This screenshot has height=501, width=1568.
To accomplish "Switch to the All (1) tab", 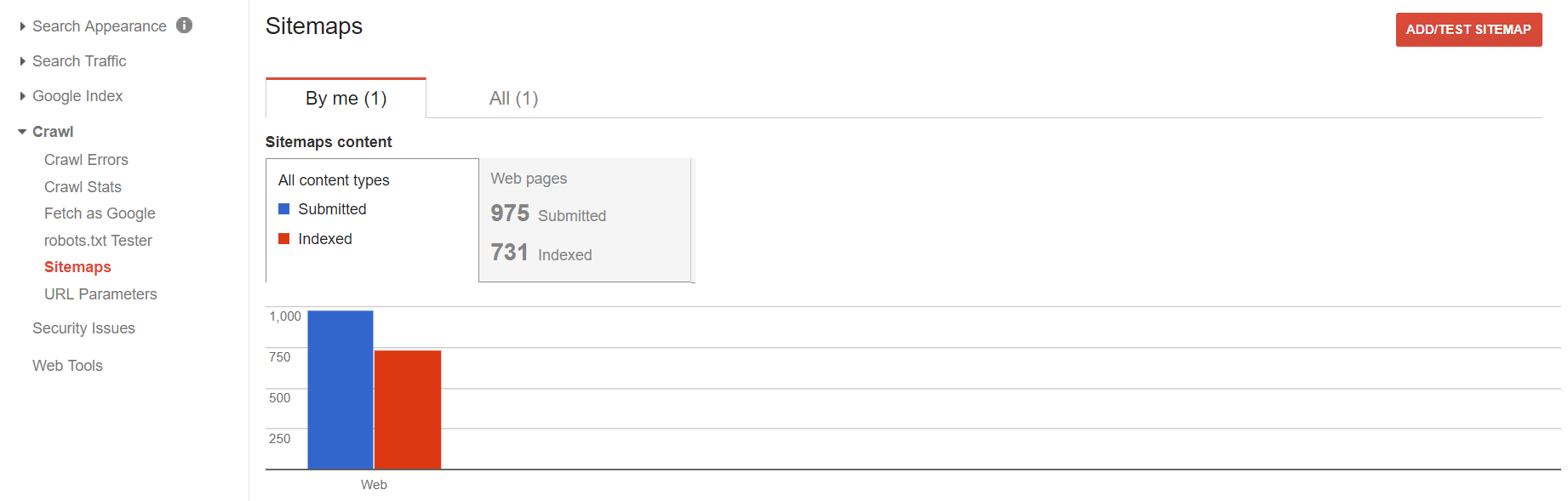I will (513, 98).
